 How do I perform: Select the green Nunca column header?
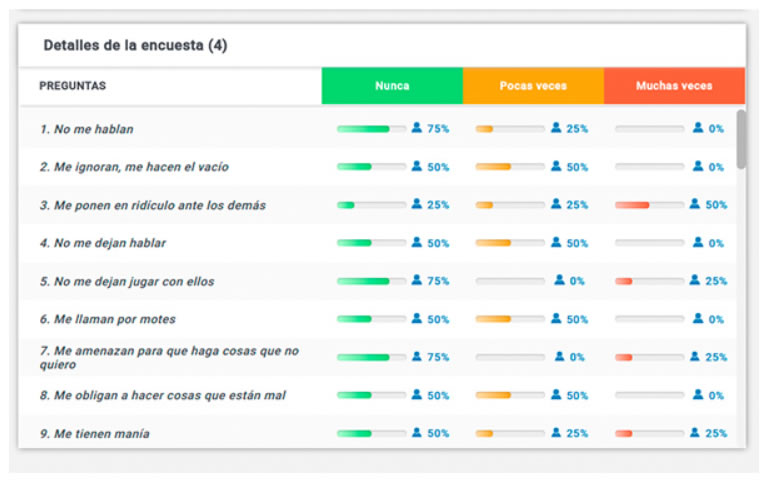pyautogui.click(x=392, y=86)
